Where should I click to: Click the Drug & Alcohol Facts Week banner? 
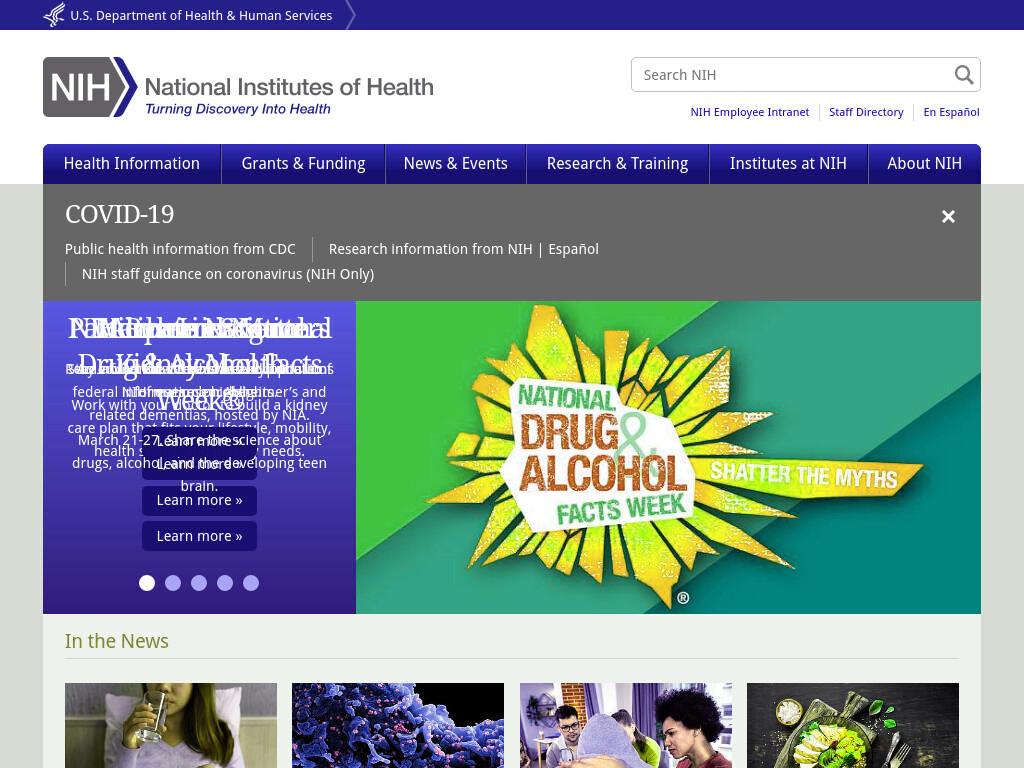668,457
